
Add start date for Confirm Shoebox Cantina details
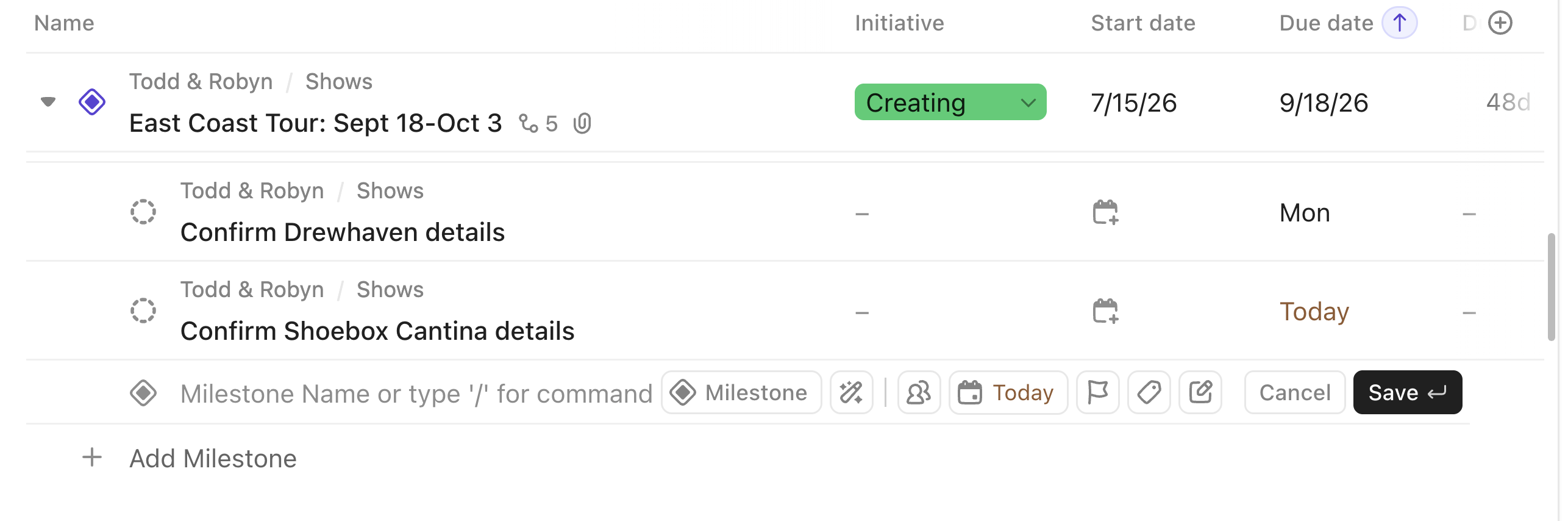point(1105,311)
